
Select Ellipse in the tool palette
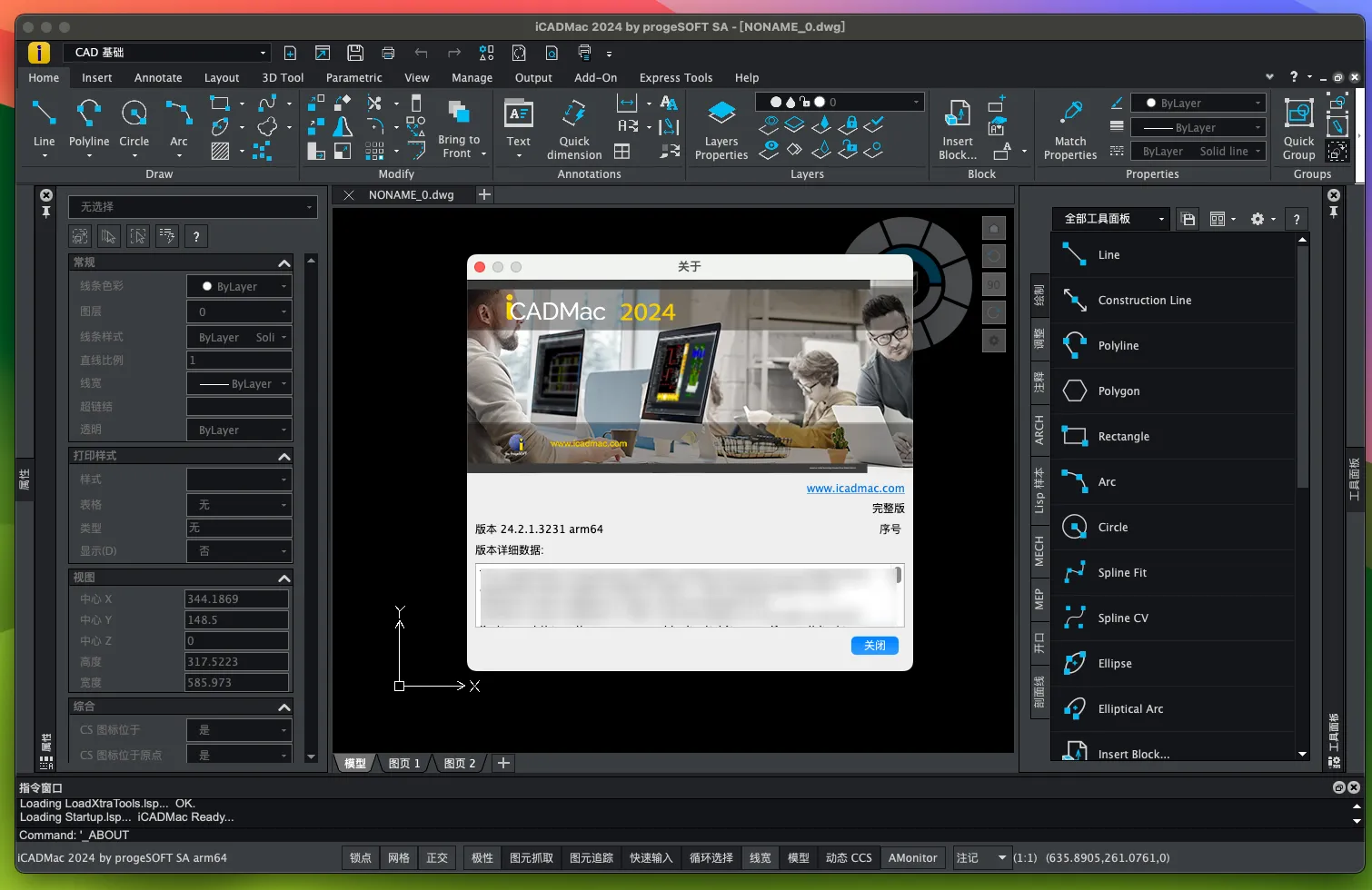pos(1173,664)
